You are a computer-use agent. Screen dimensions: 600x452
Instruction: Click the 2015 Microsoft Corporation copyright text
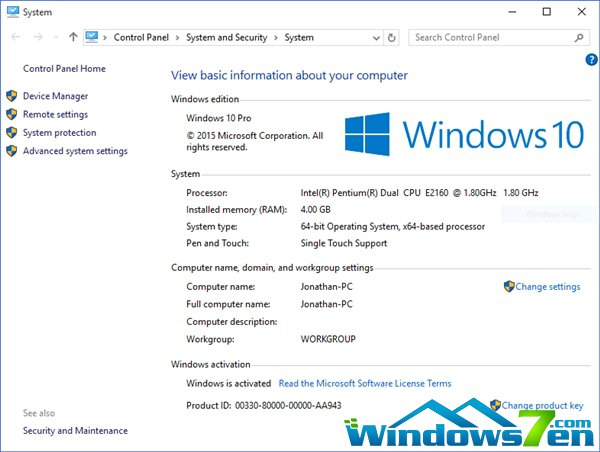pos(254,141)
